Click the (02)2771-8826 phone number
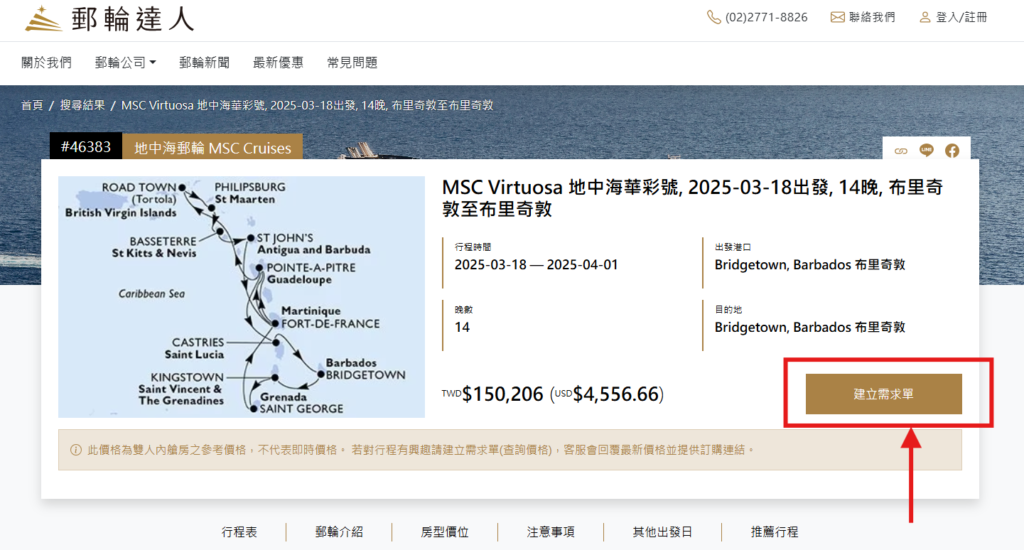 point(766,17)
